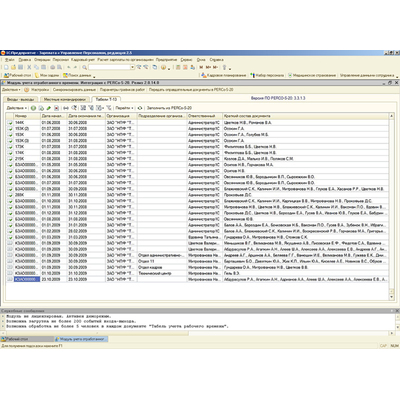The image size is (400, 400).
Task: Click the Технический центр cell
Action: click(x=162, y=273)
